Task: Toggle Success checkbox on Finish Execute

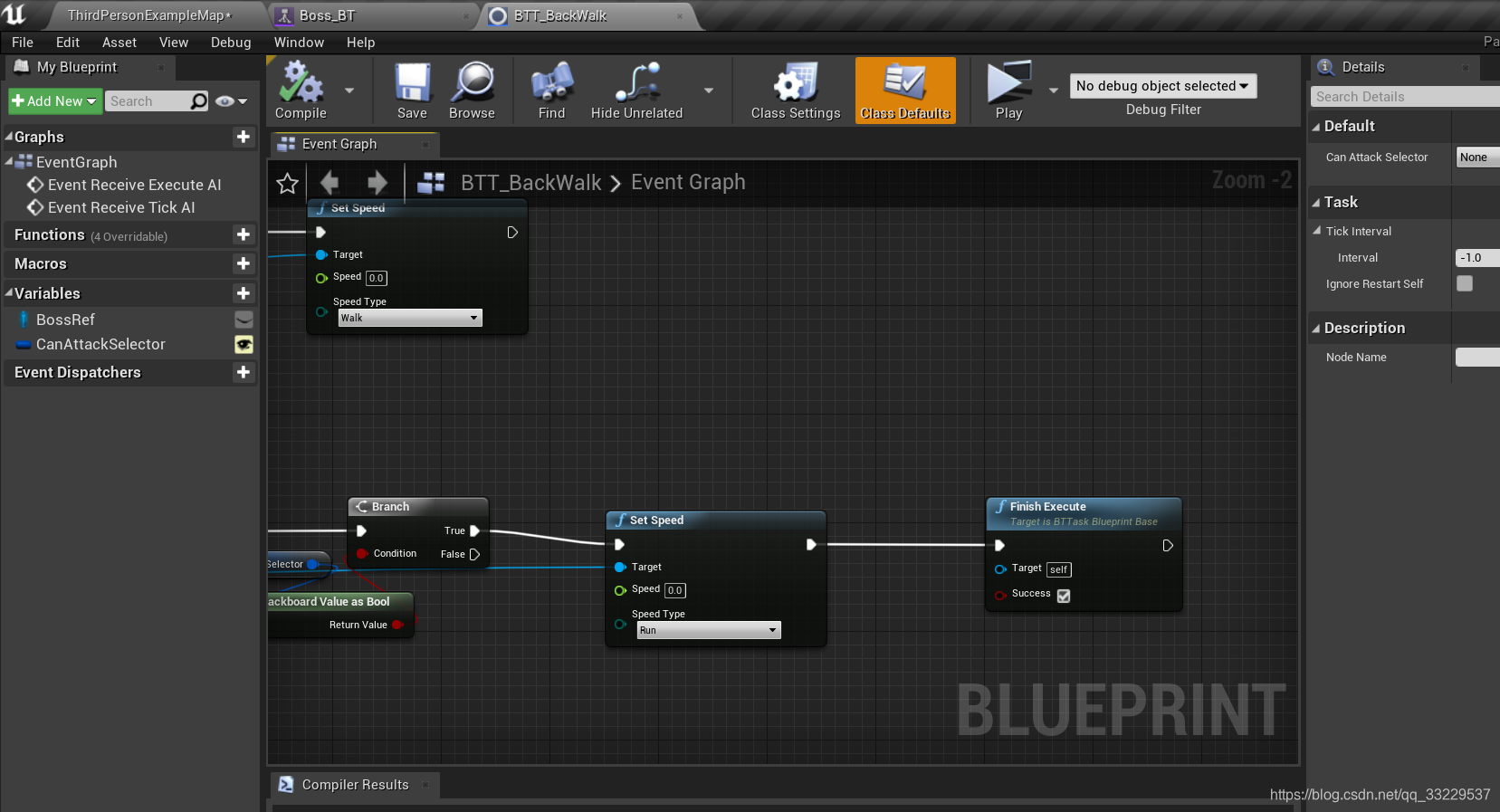Action: point(1064,596)
